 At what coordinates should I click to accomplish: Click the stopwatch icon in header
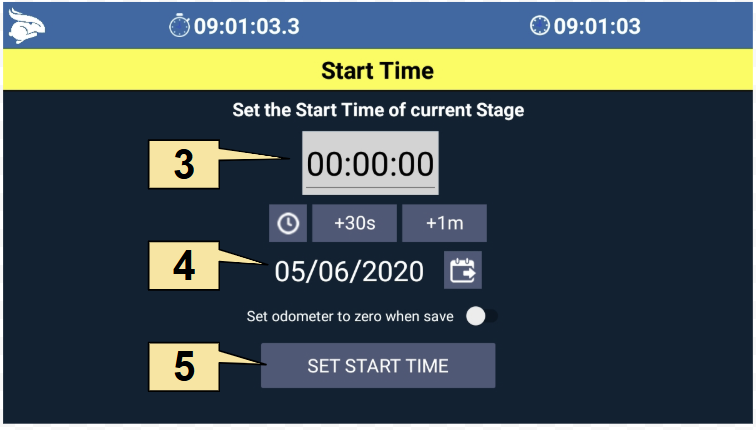click(x=179, y=26)
